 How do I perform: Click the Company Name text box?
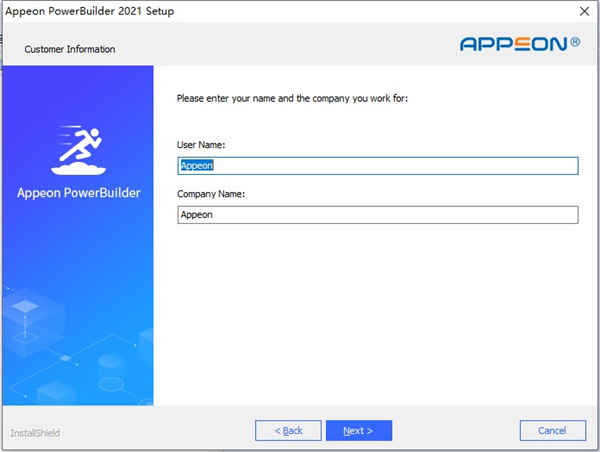[378, 215]
